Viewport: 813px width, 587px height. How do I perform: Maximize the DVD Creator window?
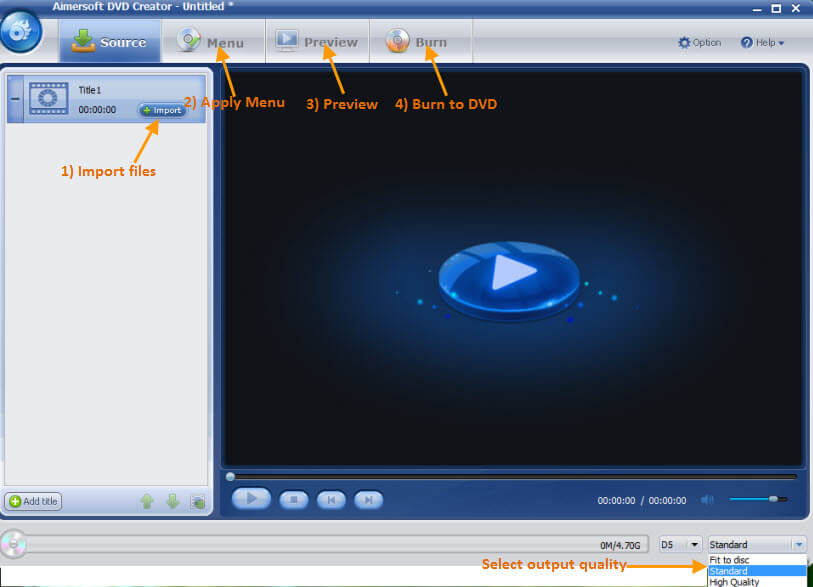coord(776,8)
